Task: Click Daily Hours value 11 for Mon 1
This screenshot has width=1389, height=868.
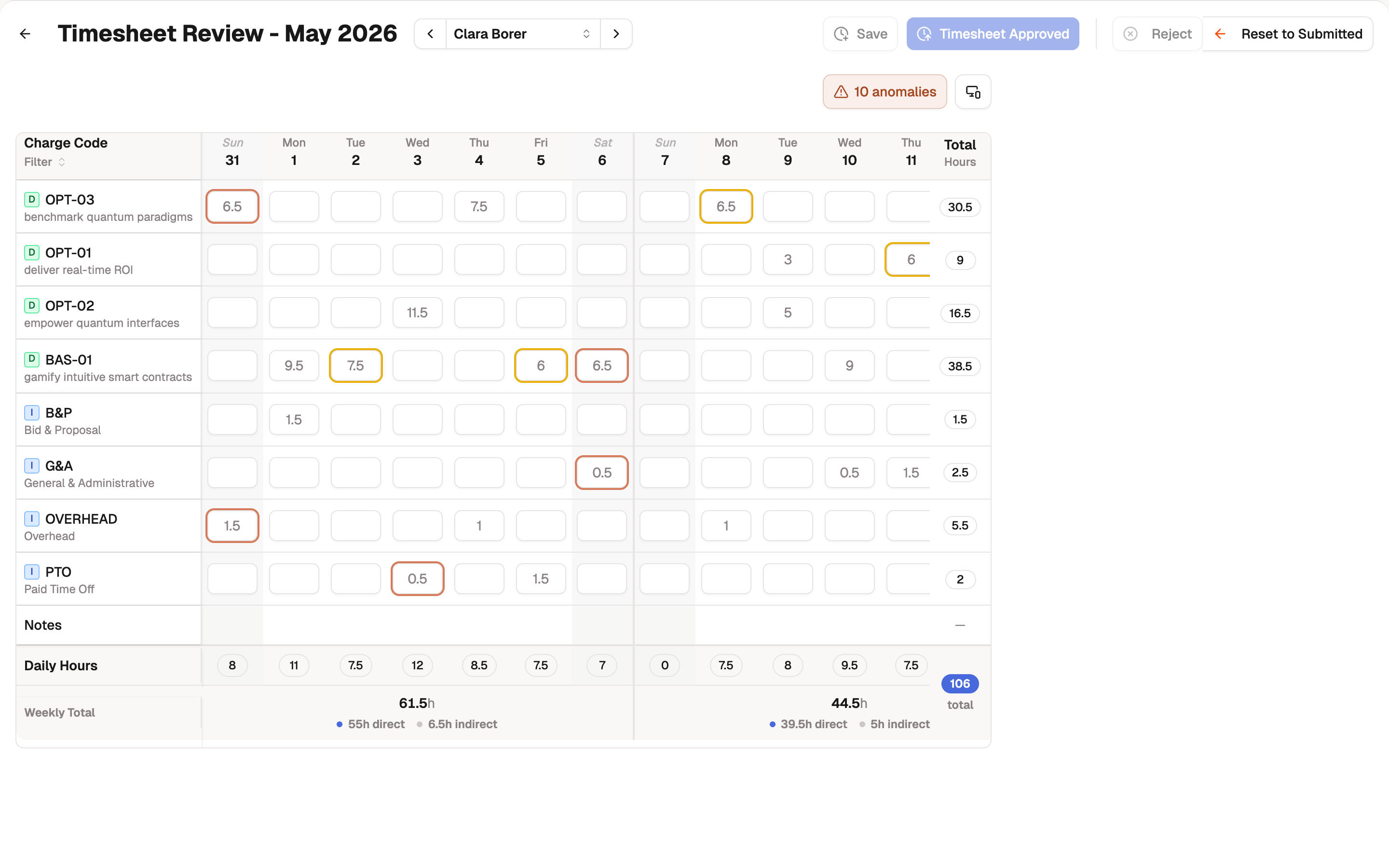Action: click(x=294, y=665)
